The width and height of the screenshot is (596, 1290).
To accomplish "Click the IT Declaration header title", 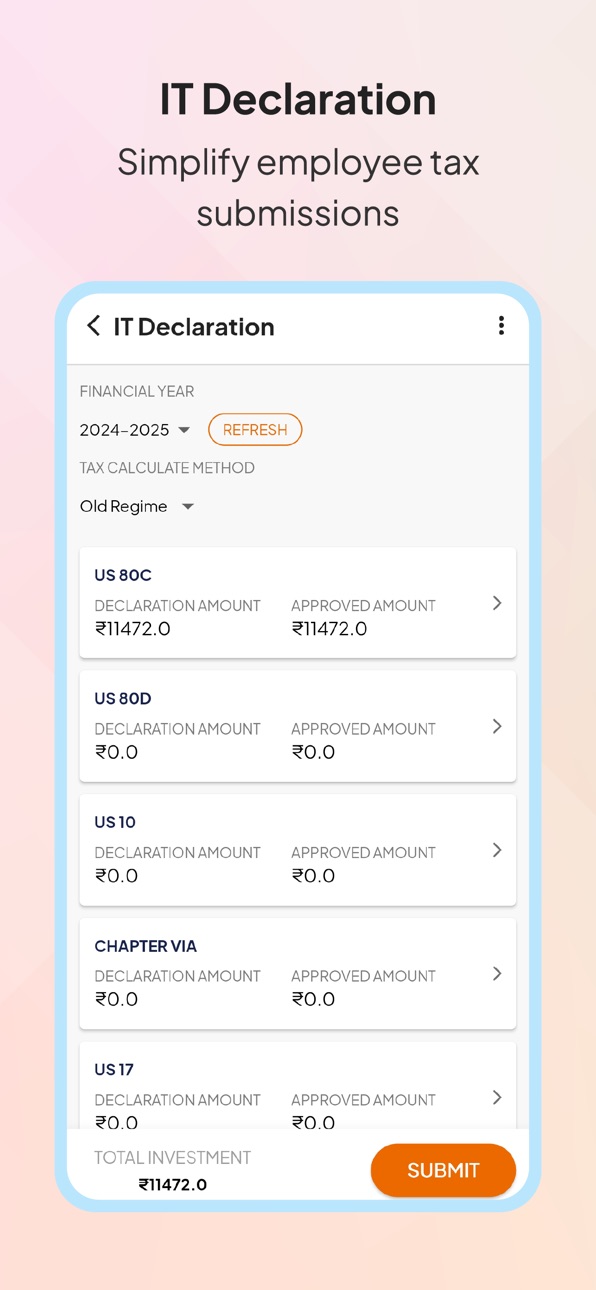I will pos(194,326).
